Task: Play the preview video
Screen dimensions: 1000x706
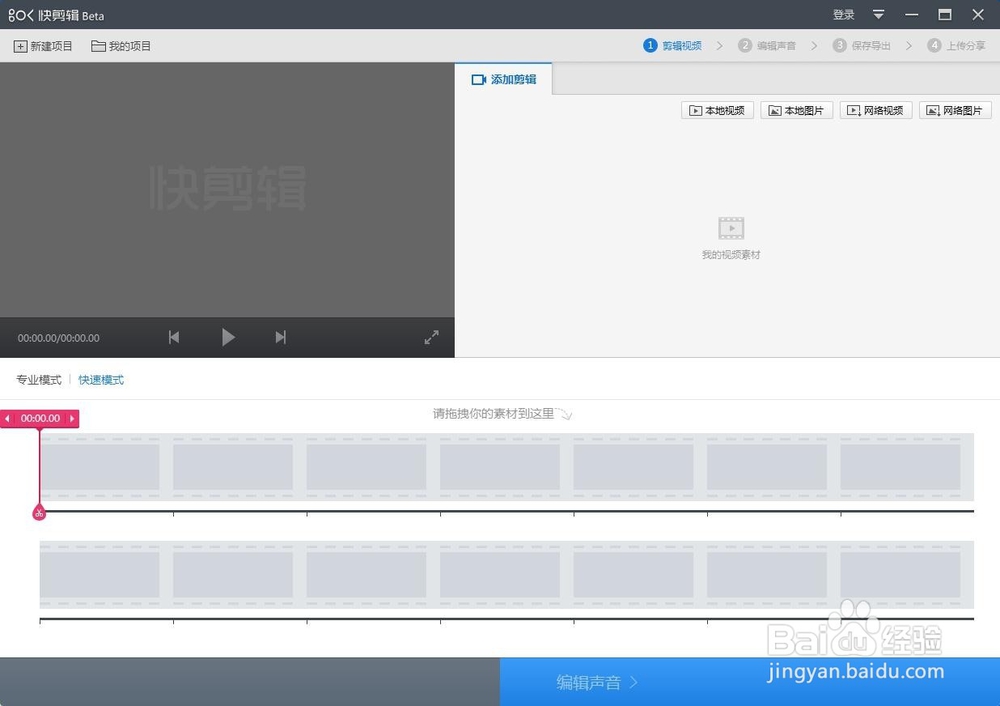Action: tap(228, 337)
